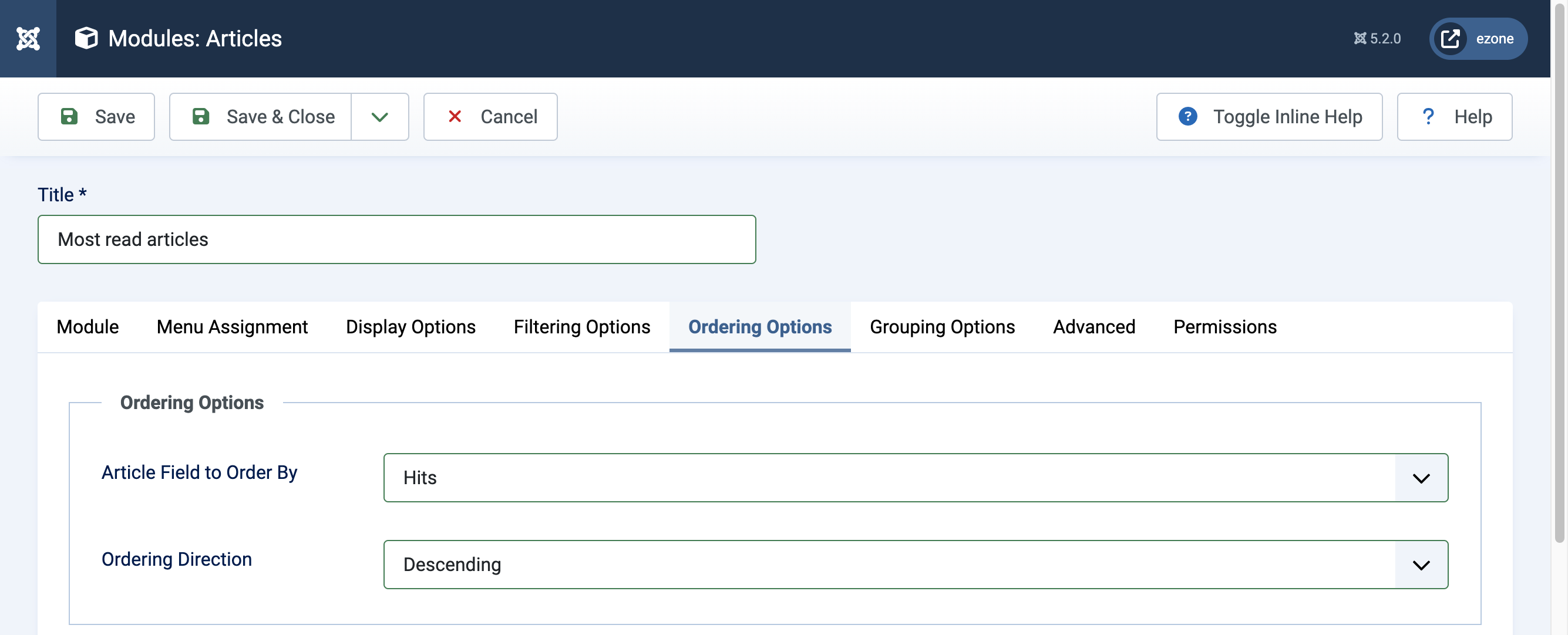Open the Advanced tab
The image size is (1568, 635).
[1094, 327]
